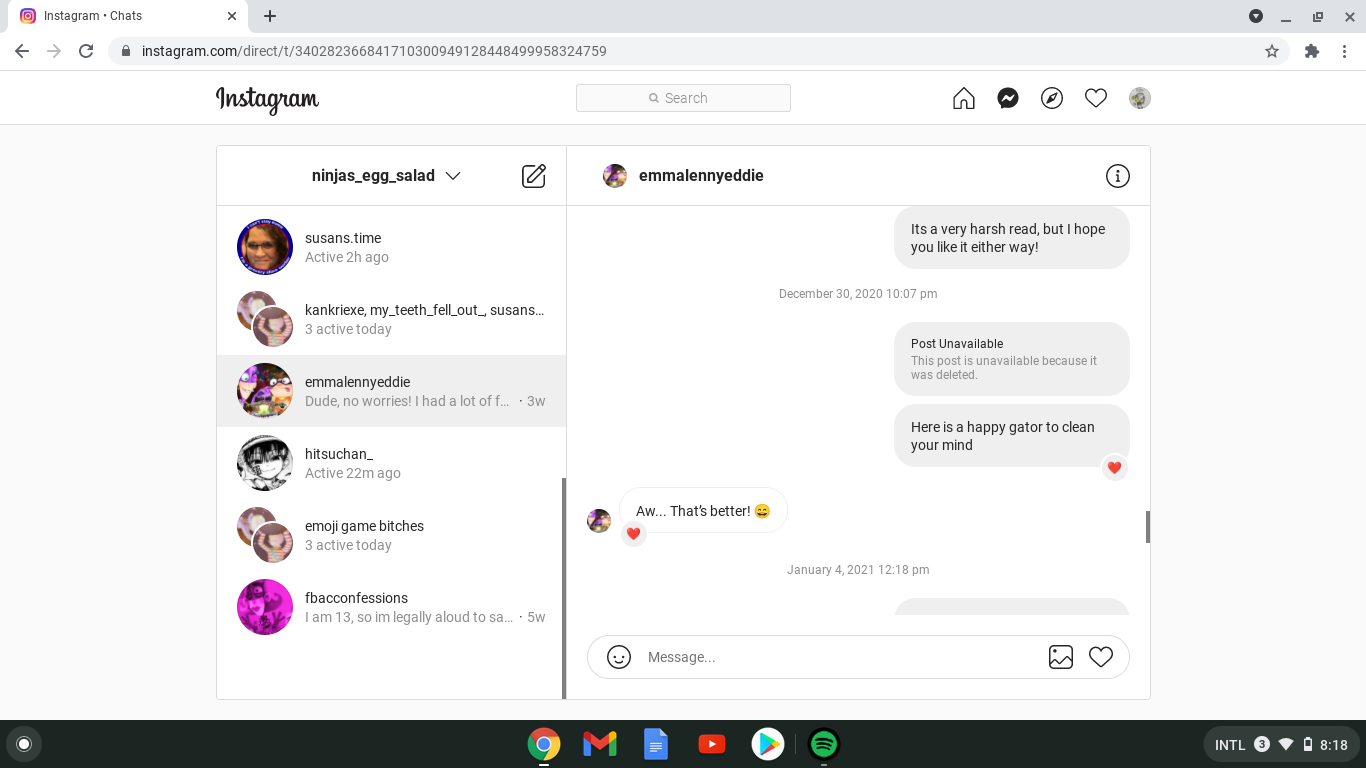Open the emoji picker in message box
The width and height of the screenshot is (1366, 768).
coord(619,657)
